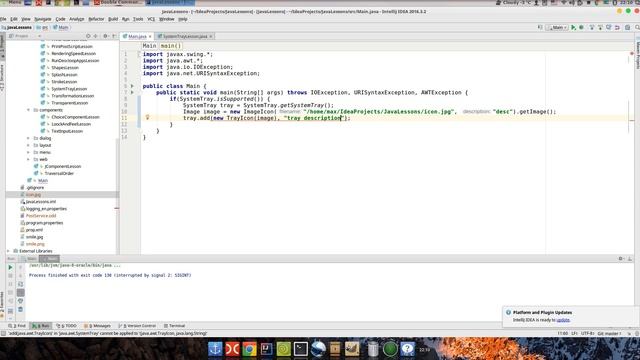The width and height of the screenshot is (640, 360).
Task: Click scroll from source icon in Project panel
Action: tap(88, 36)
